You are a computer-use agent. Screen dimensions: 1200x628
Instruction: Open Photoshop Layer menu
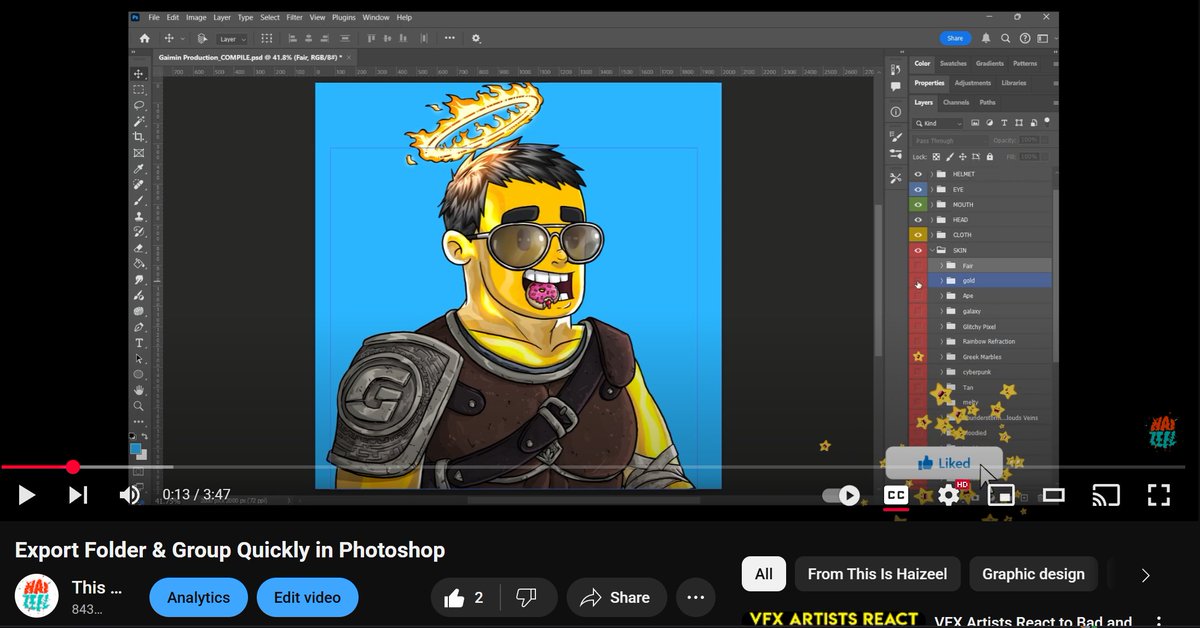(222, 18)
